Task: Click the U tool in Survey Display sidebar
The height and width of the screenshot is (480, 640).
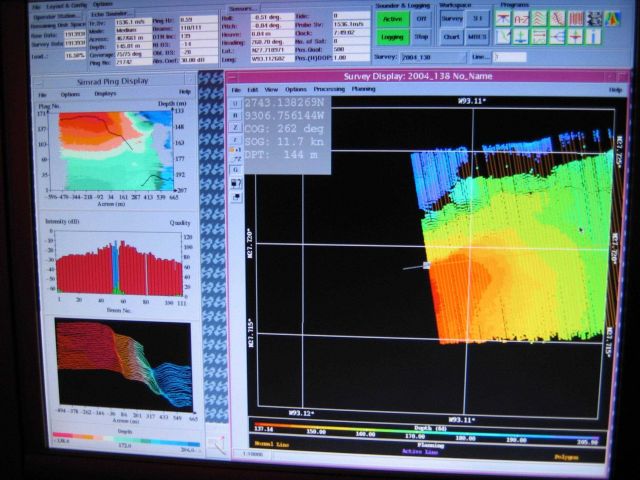Action: pyautogui.click(x=236, y=103)
